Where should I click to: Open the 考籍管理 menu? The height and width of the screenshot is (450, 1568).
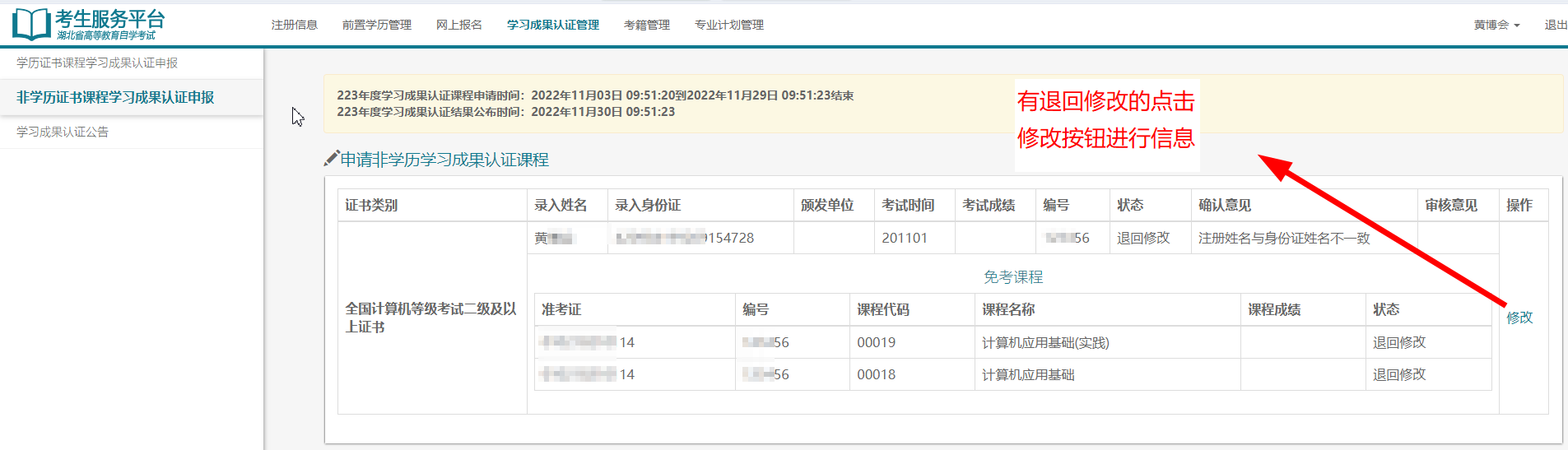point(646,25)
